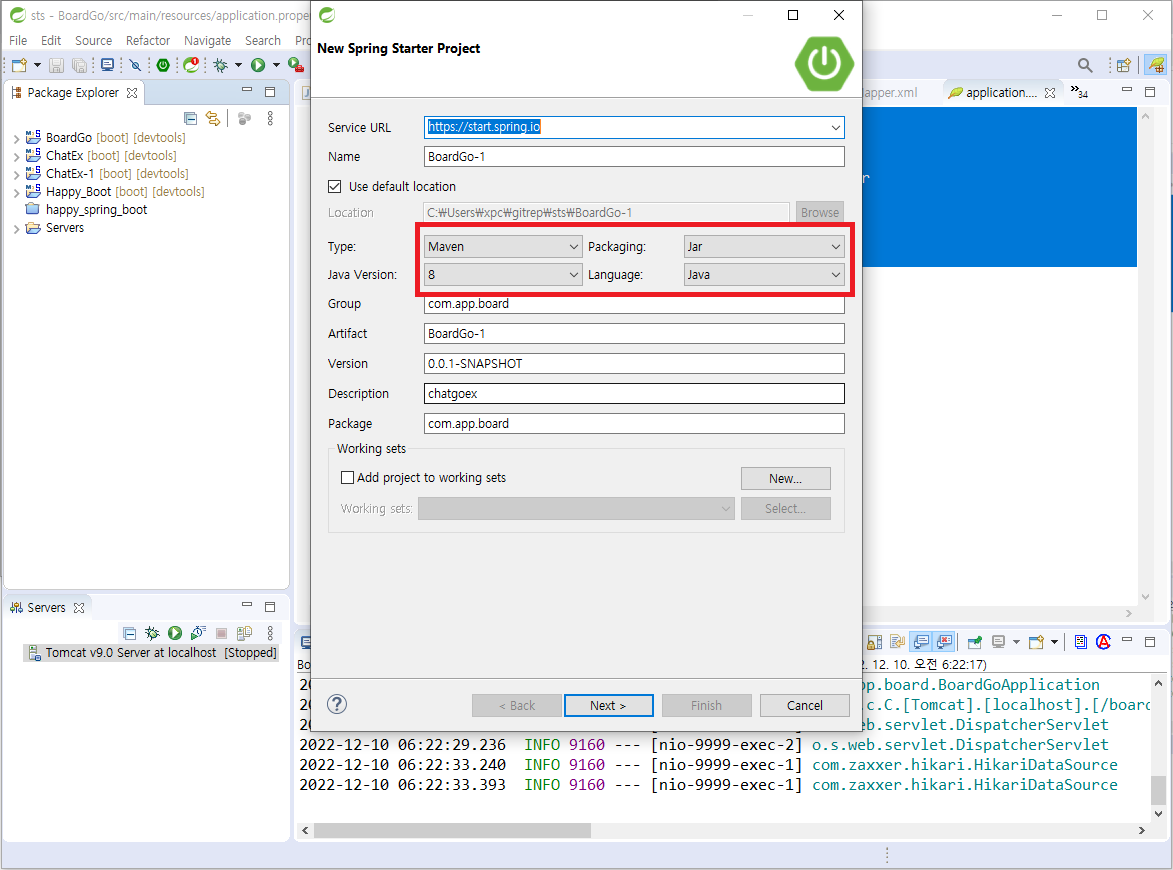Image resolution: width=1173 pixels, height=870 pixels.
Task: Close the application properties editor tab
Action: tap(1050, 93)
